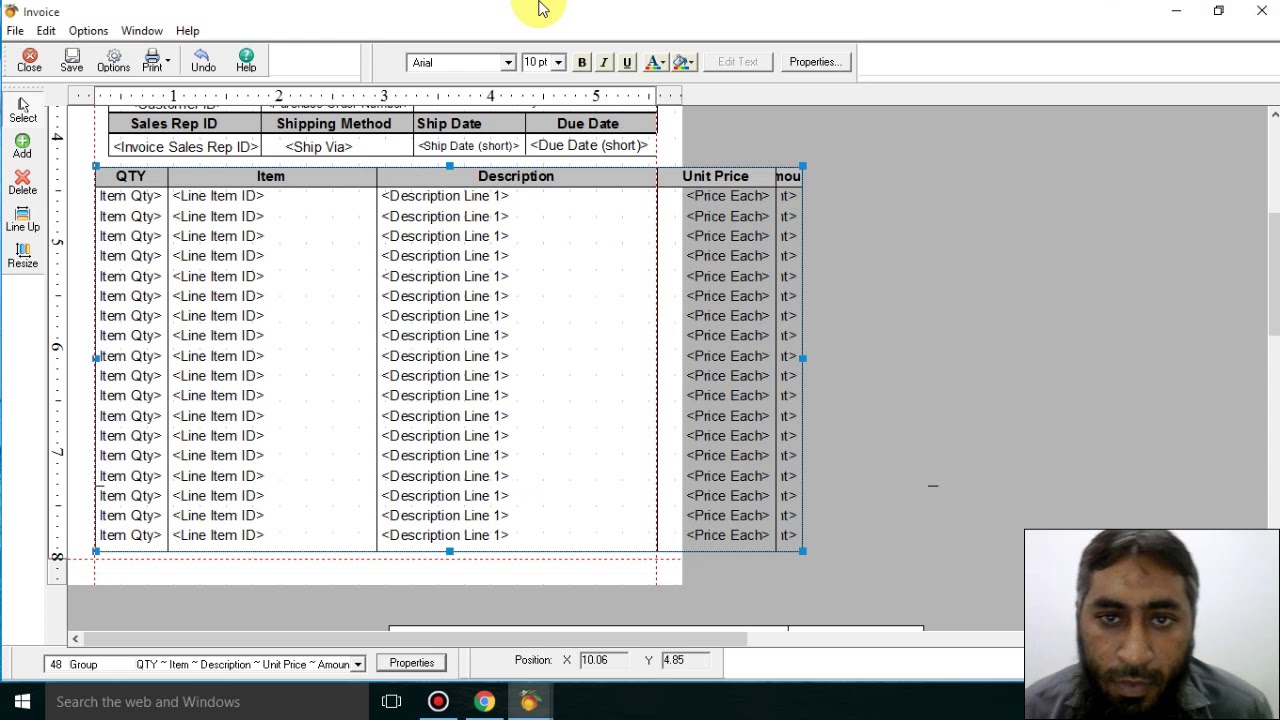Viewport: 1280px width, 720px height.
Task: Open the File menu
Action: coord(15,31)
